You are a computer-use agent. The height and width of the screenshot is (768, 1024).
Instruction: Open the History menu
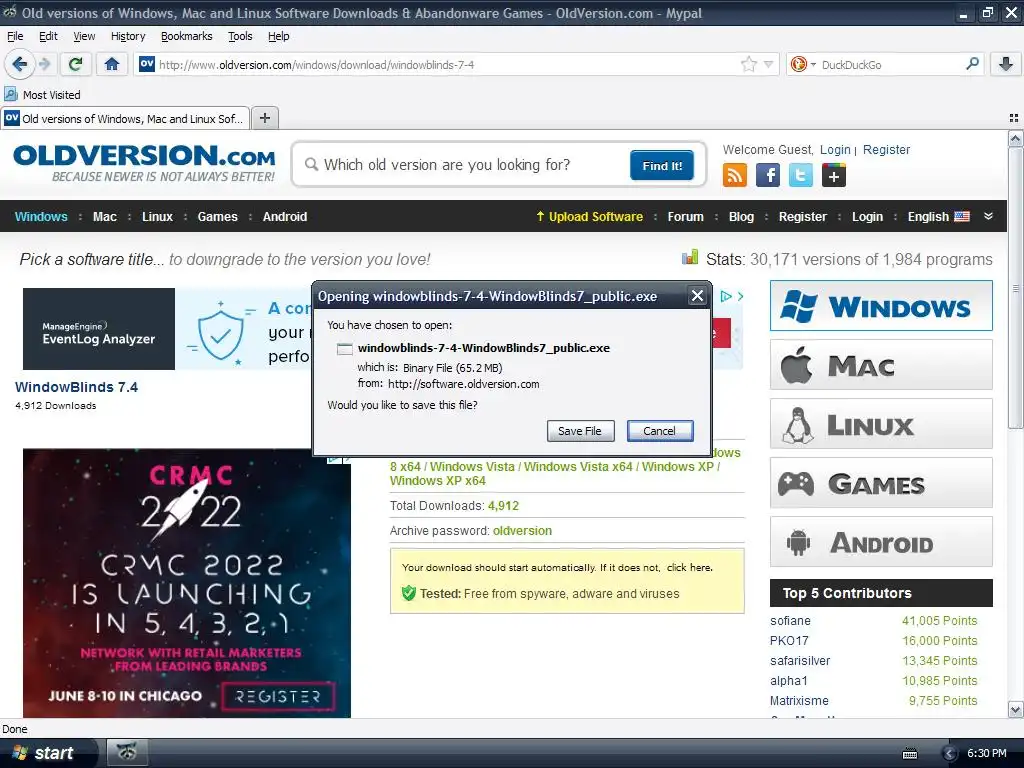click(128, 36)
